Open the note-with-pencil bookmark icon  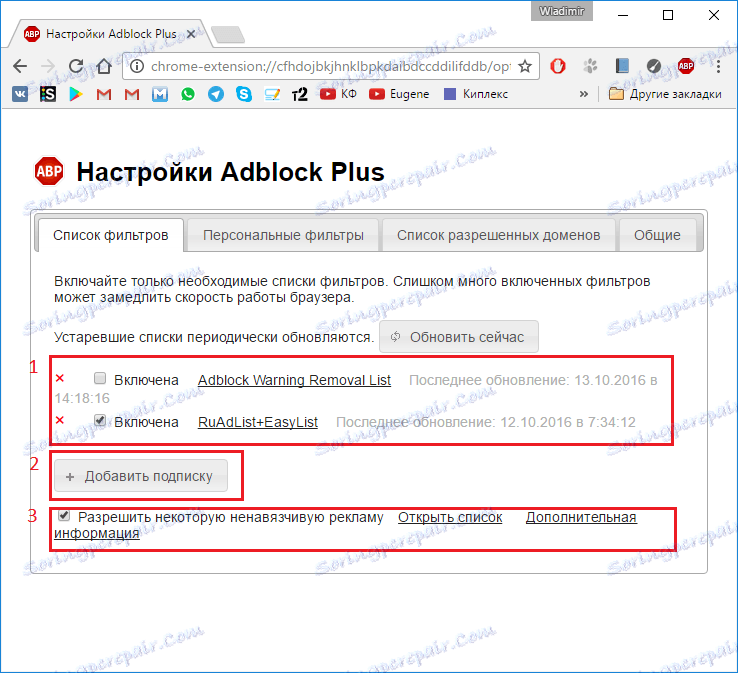tap(272, 94)
